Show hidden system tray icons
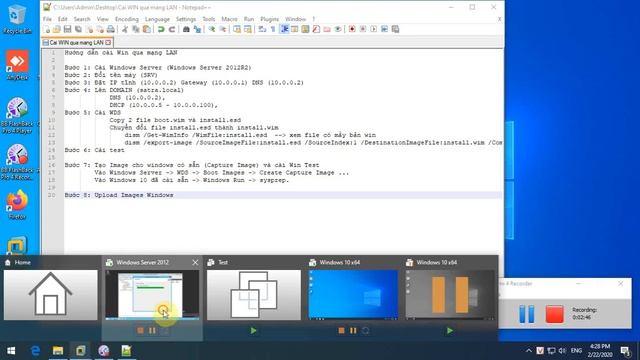Viewport: 640px width, 360px height. [529, 351]
